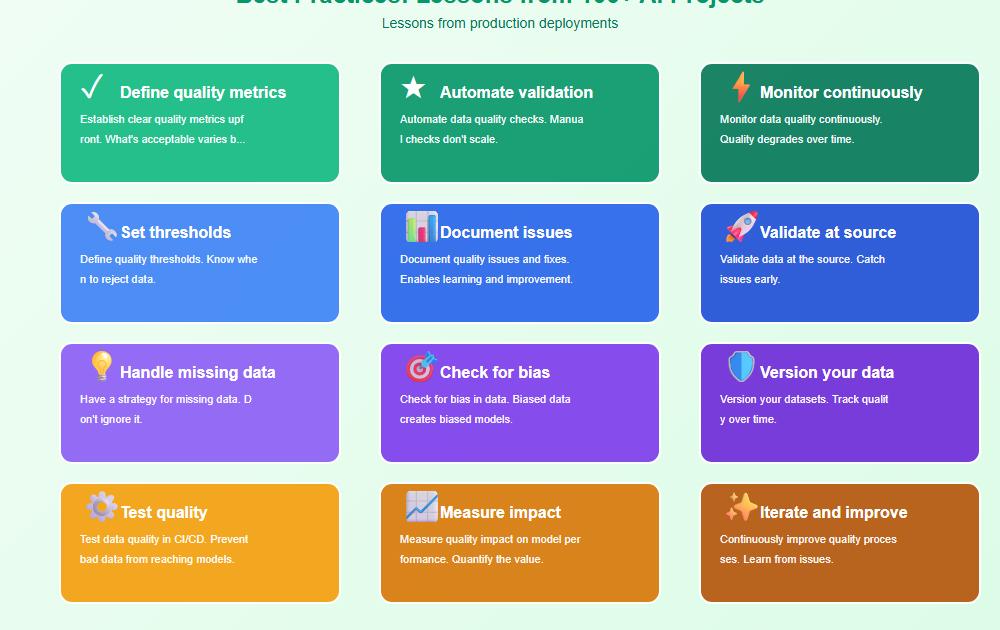
Task: Click the light bulb icon on Handle missing data
Action: tap(101, 367)
